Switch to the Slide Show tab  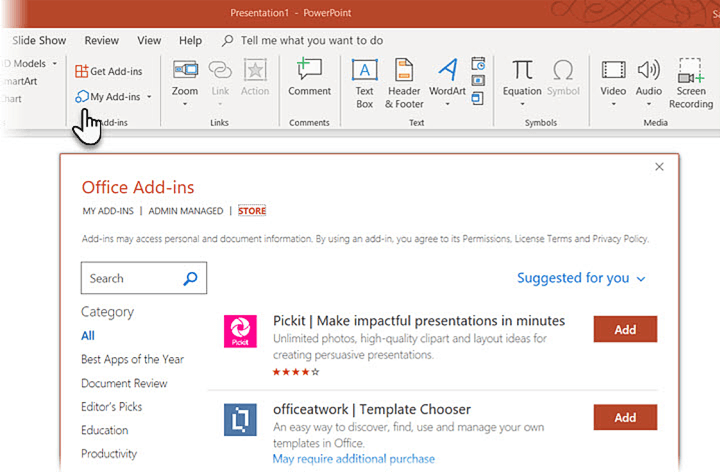[x=39, y=40]
